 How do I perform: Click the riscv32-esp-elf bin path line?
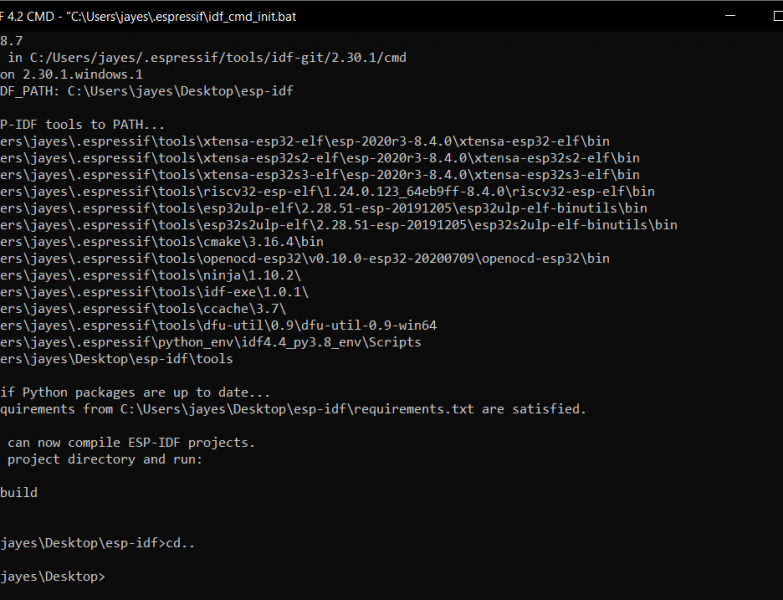pyautogui.click(x=327, y=192)
